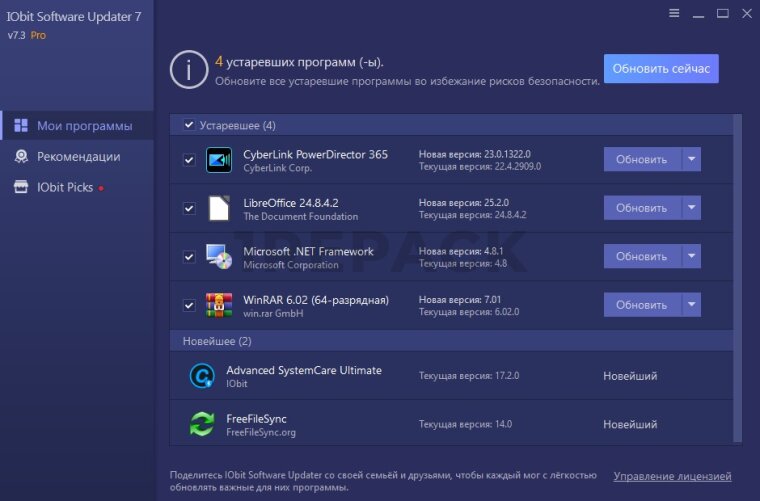Viewport: 760px width, 501px height.
Task: Switch to the IObit Picks section
Action: 65,187
